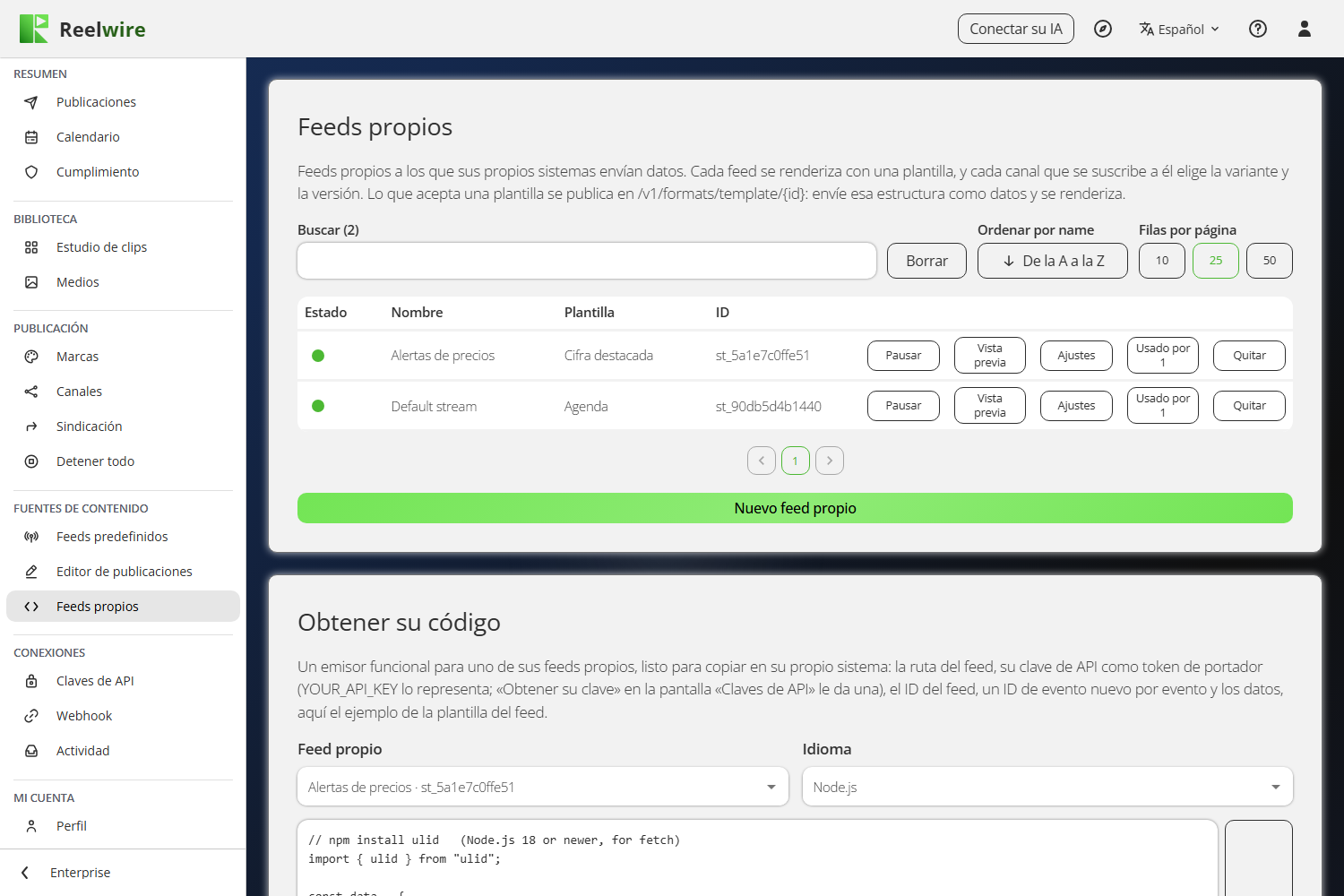
Task: Open the Idioma Node.js dropdown
Action: [1047, 787]
